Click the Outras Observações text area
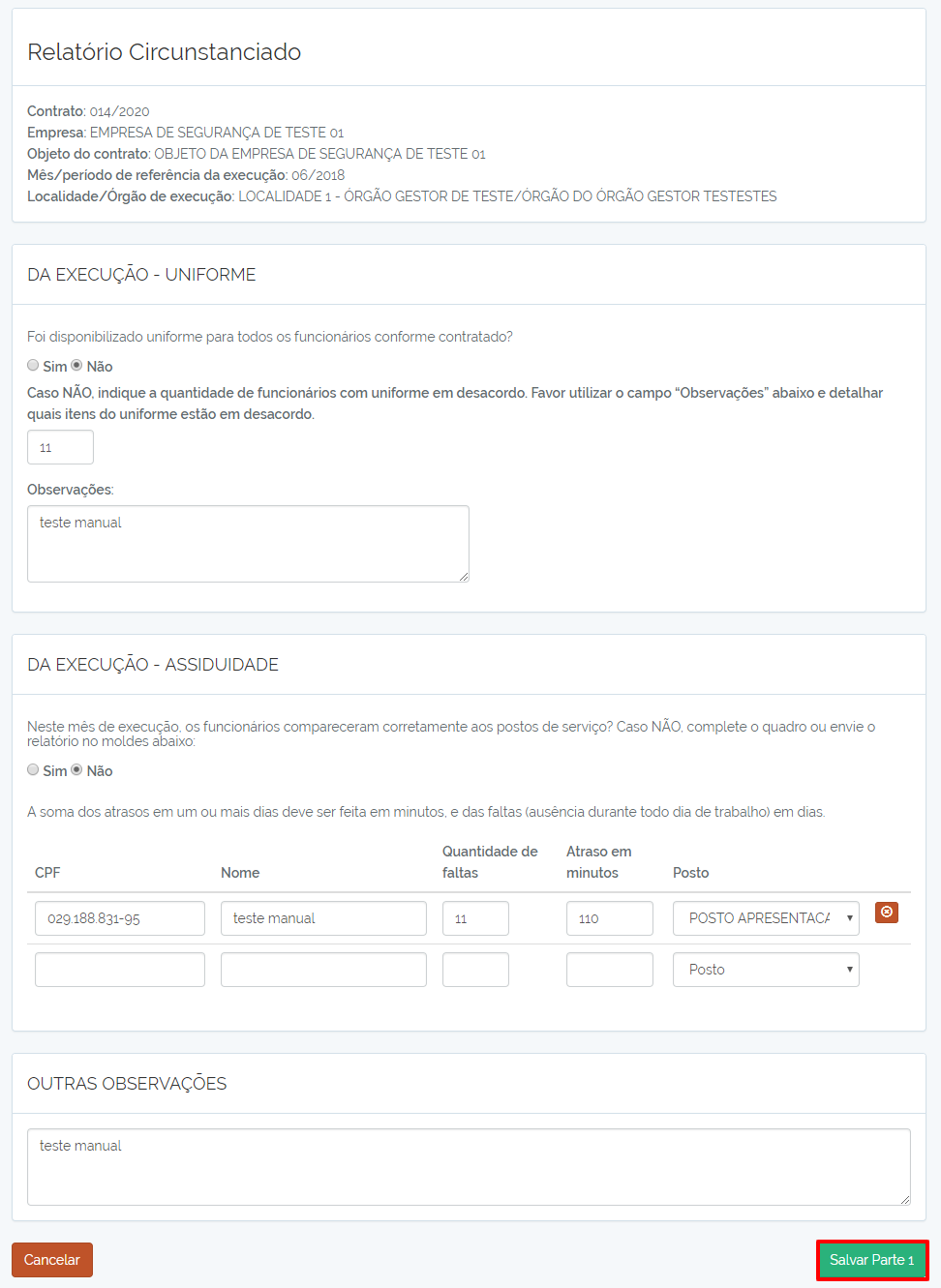This screenshot has height=1288, width=941. [469, 1167]
